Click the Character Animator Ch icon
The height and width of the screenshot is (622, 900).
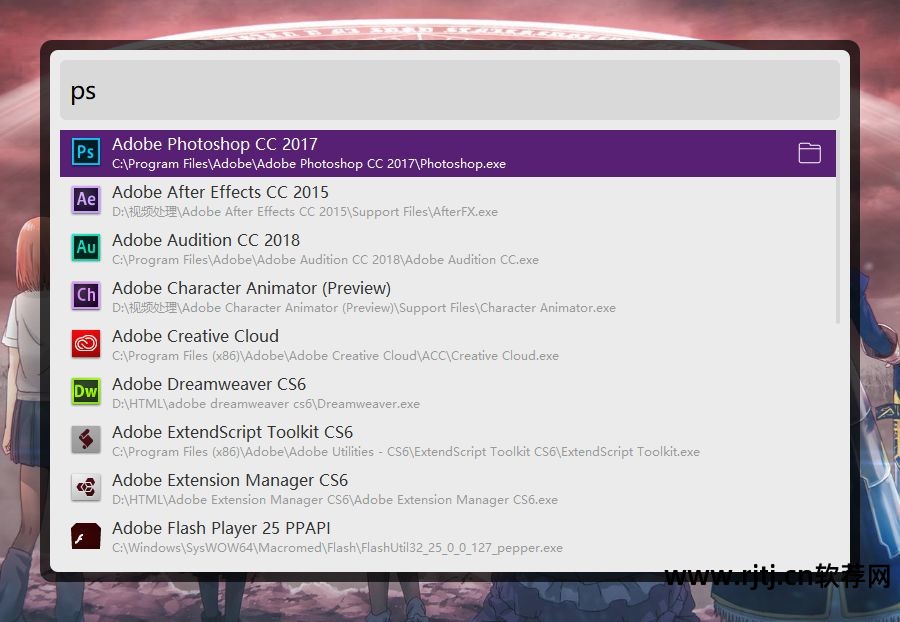click(x=87, y=296)
